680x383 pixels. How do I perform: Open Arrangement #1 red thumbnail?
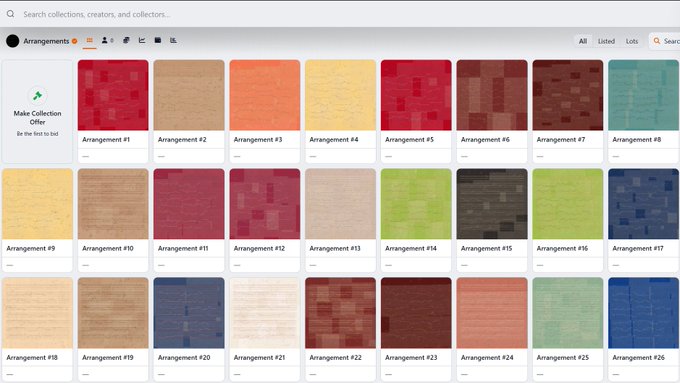point(113,95)
